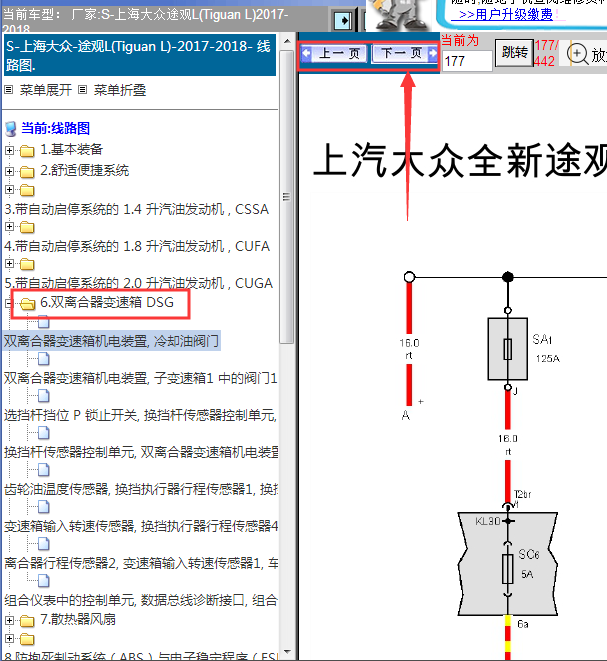Select the 7.散热器风扇 tree item
The width and height of the screenshot is (607, 661).
pyautogui.click(x=78, y=619)
